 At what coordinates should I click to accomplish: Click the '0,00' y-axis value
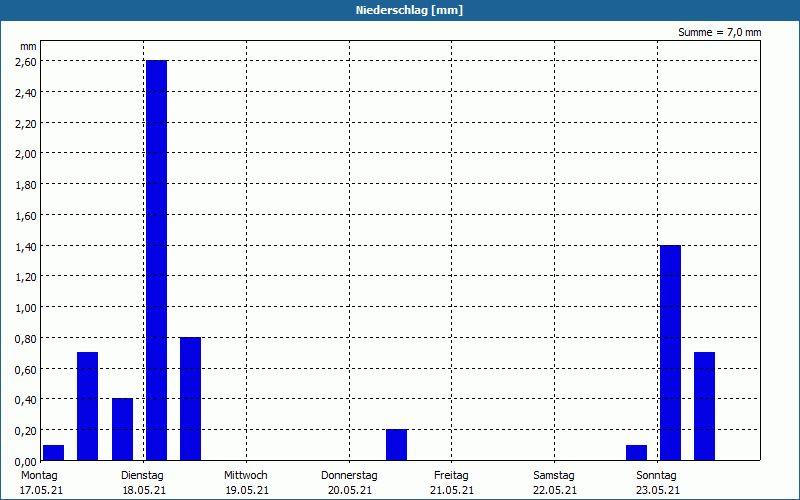tap(27, 462)
